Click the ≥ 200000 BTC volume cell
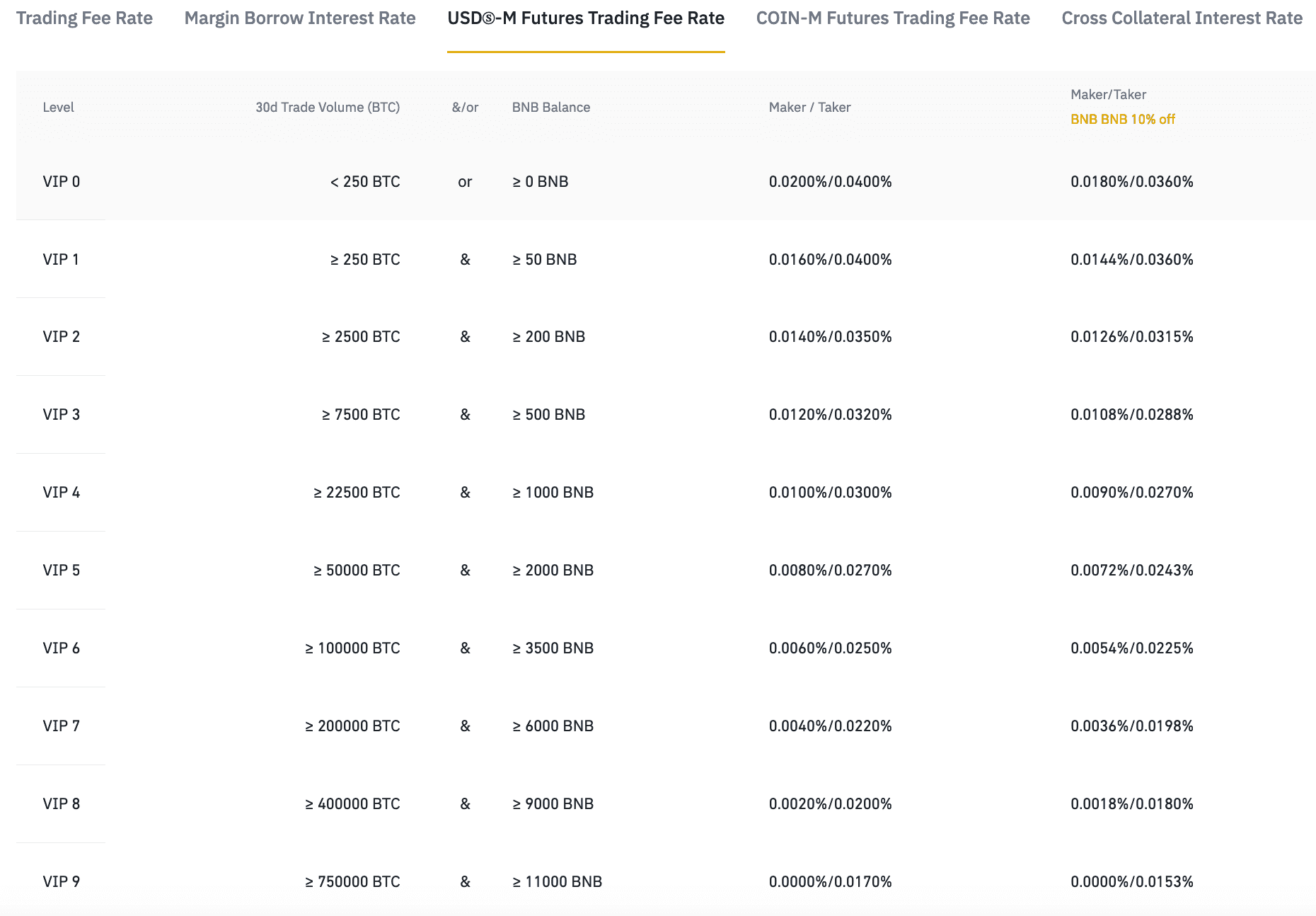Screen dimensions: 1316x916 tap(352, 726)
